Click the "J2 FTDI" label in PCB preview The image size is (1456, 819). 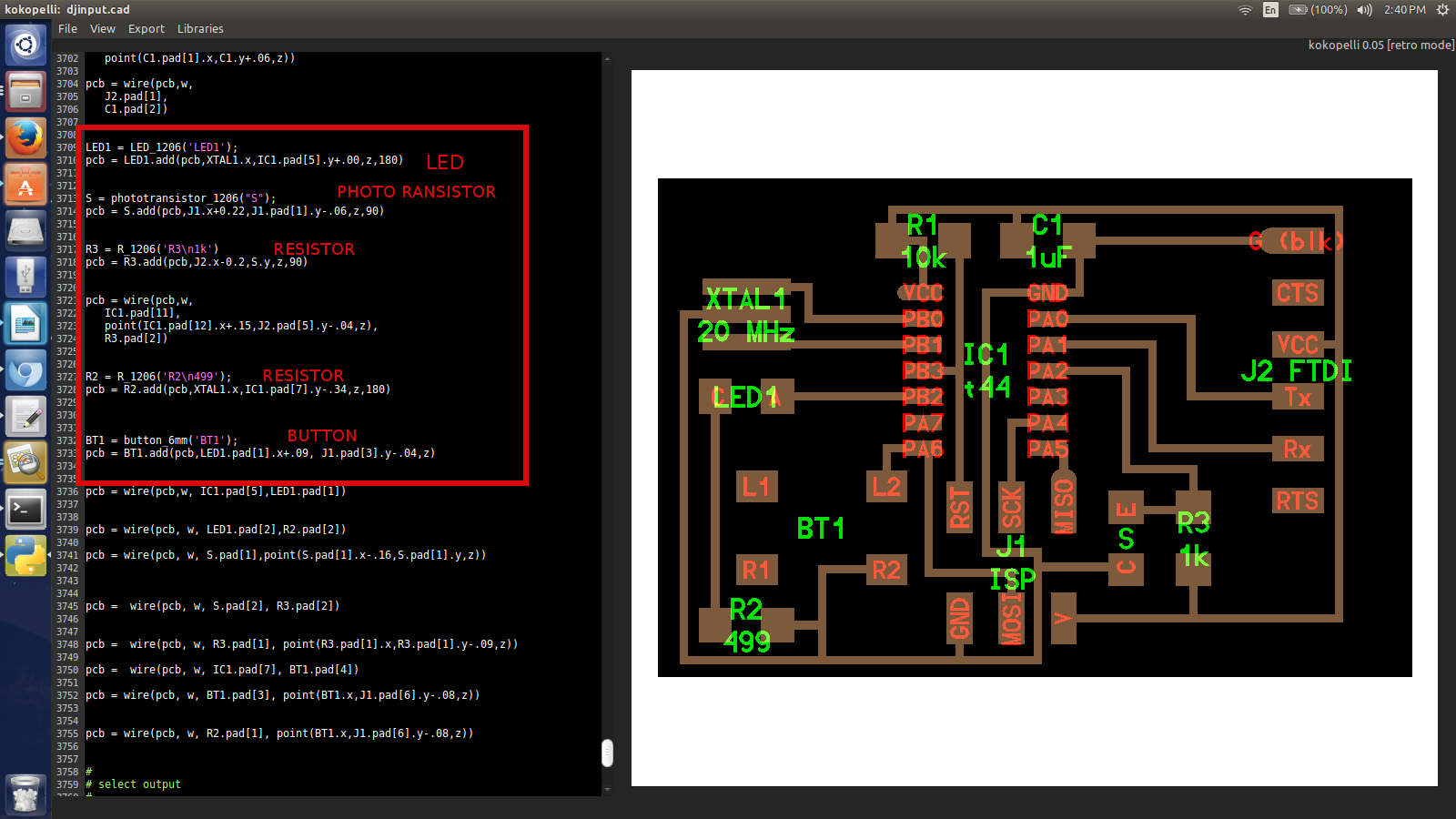(x=1296, y=371)
